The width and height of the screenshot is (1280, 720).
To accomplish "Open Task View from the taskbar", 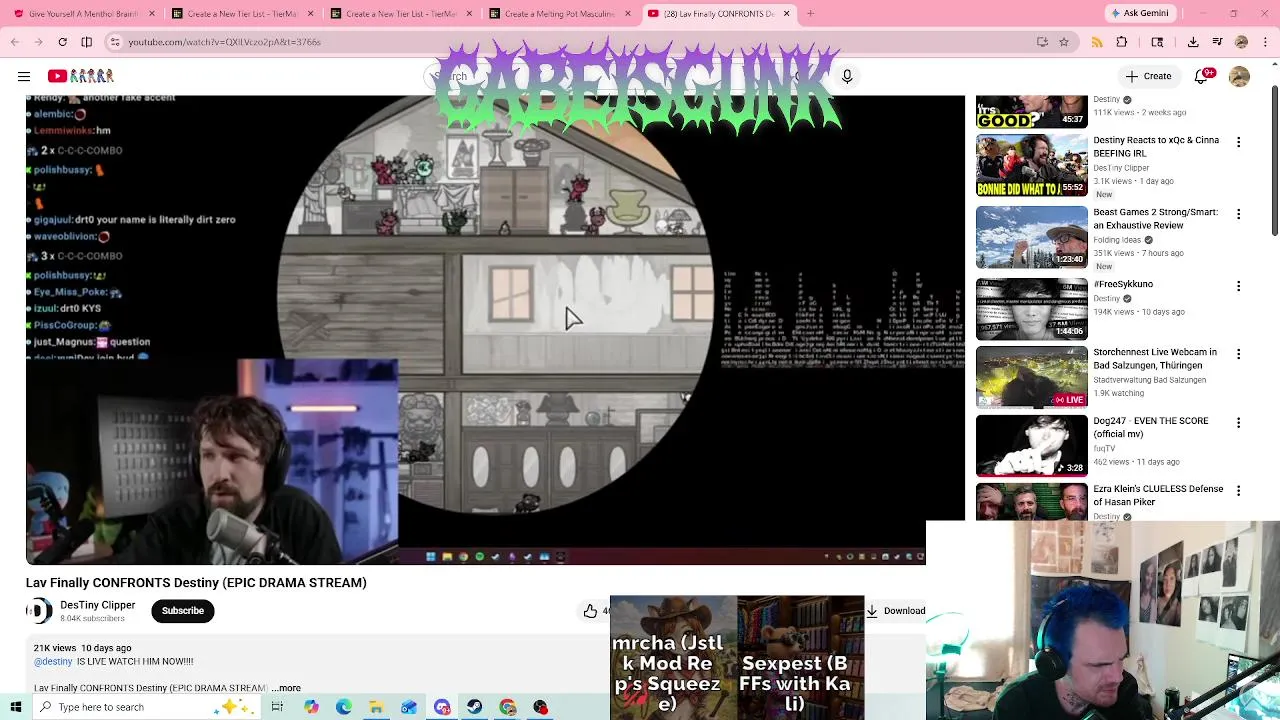I will point(277,707).
